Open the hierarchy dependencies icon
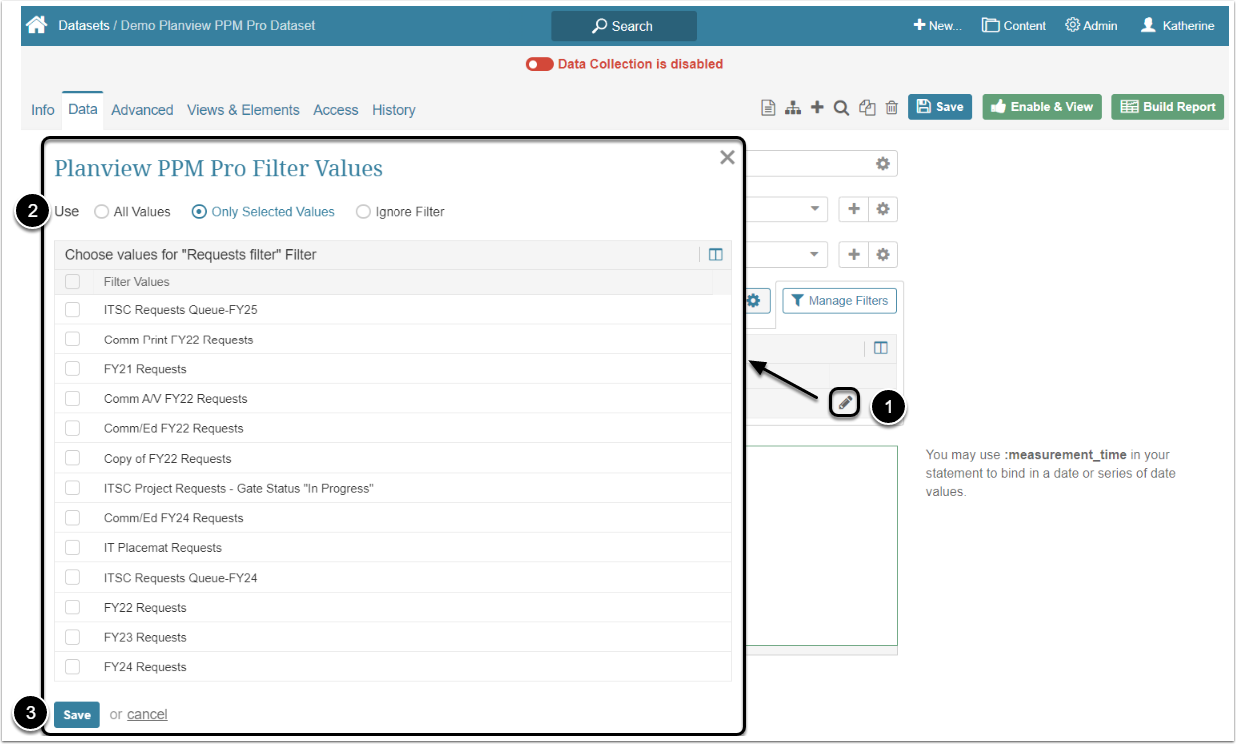The height and width of the screenshot is (744, 1236). (x=793, y=108)
